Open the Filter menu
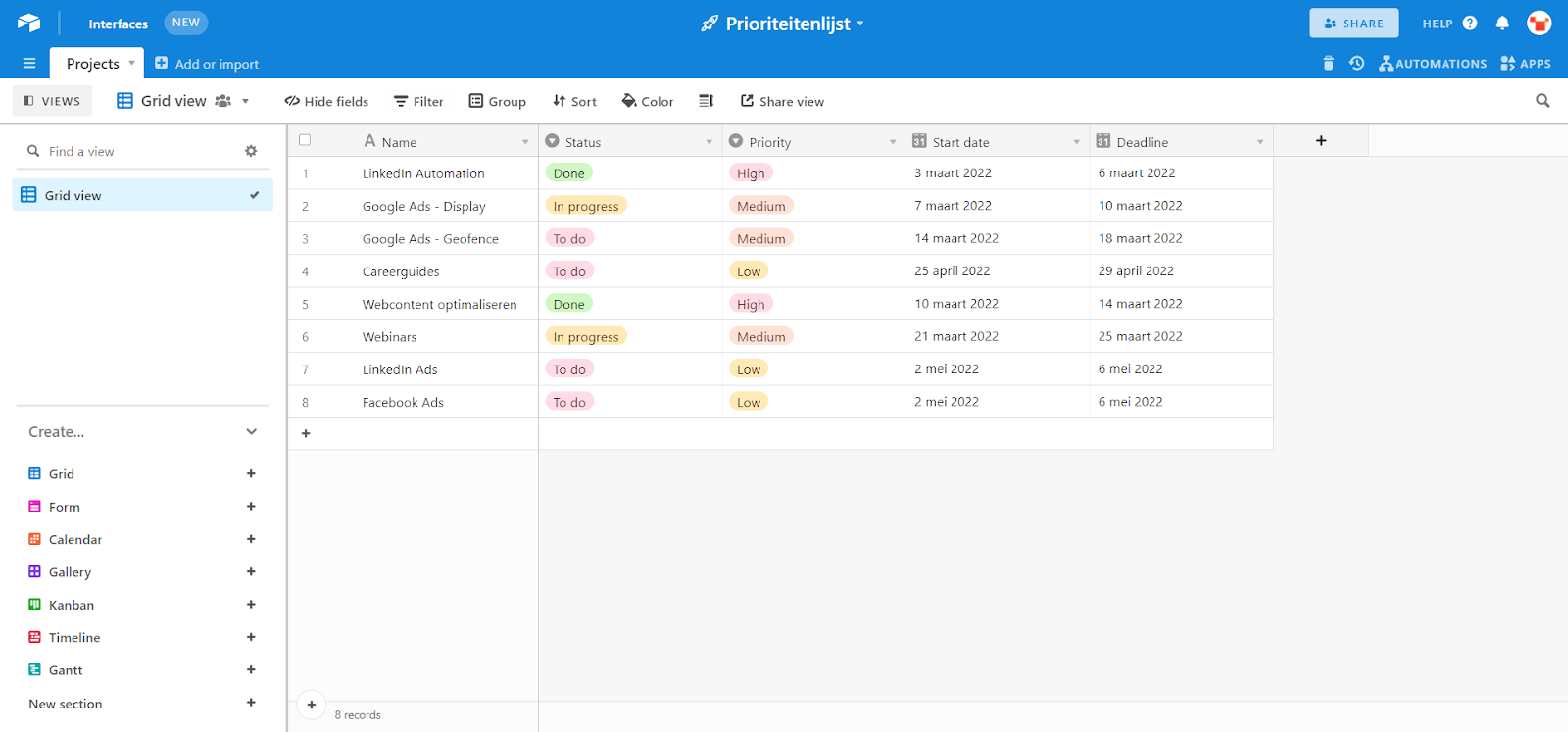The height and width of the screenshot is (732, 1568). coord(418,101)
